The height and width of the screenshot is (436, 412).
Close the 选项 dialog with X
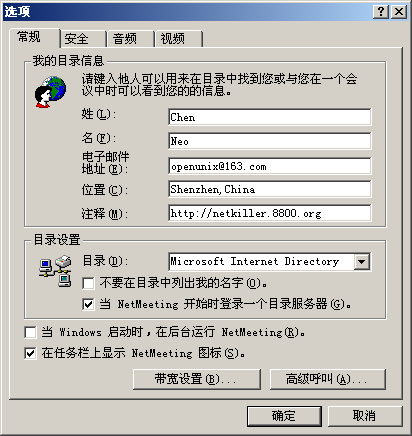point(399,12)
